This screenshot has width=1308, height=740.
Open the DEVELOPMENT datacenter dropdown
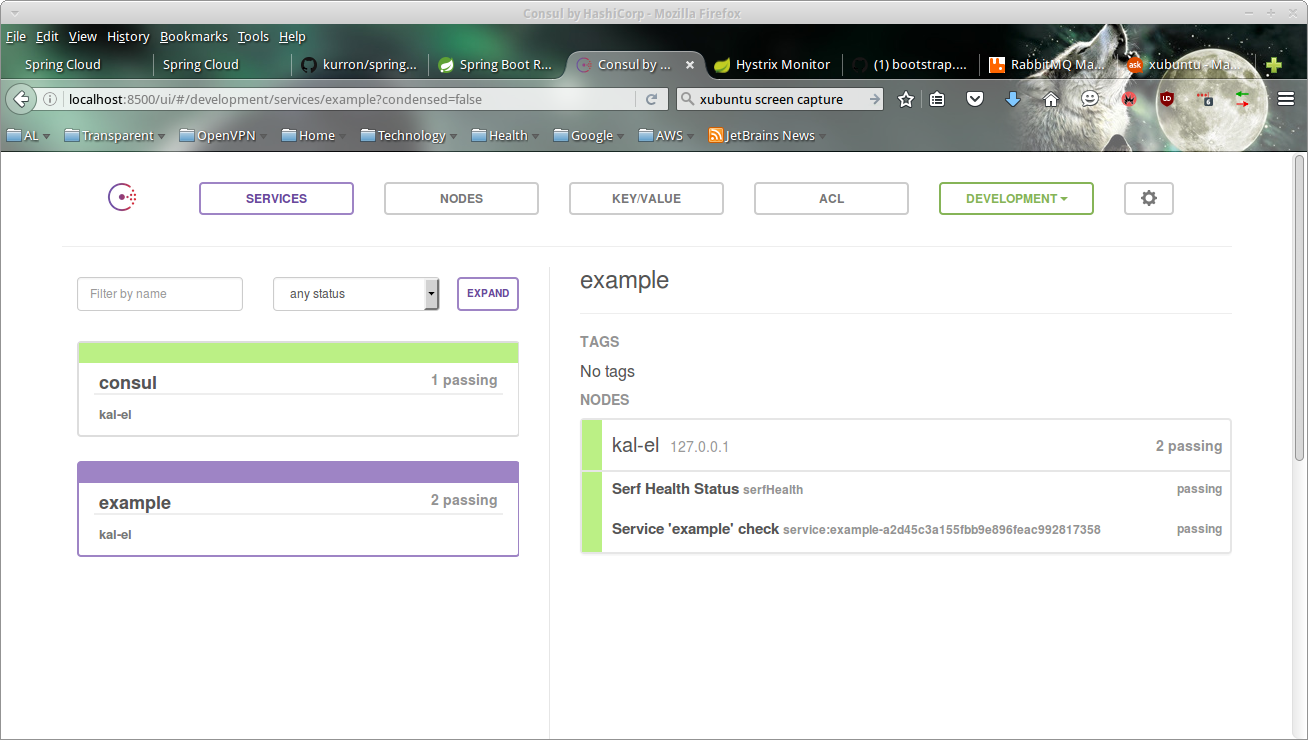click(1016, 198)
